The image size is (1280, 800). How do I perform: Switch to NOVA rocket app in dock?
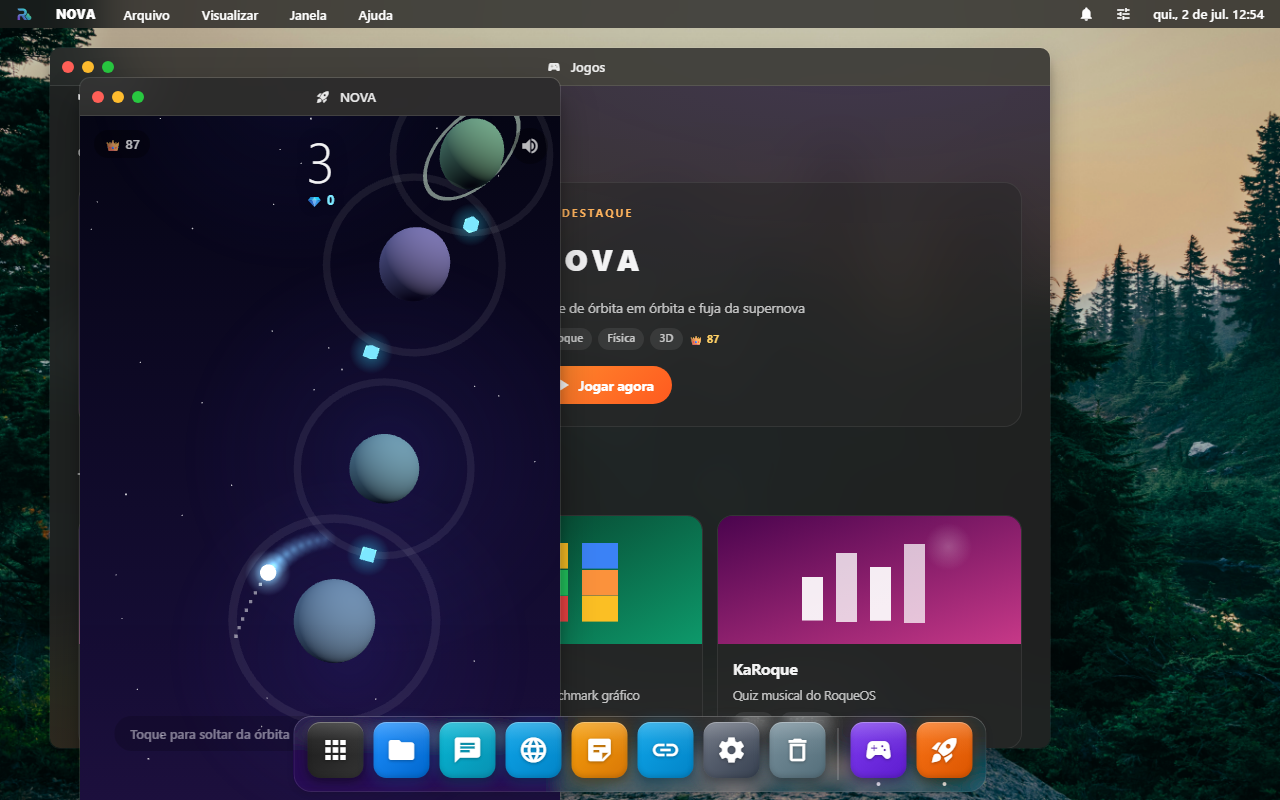tap(944, 750)
